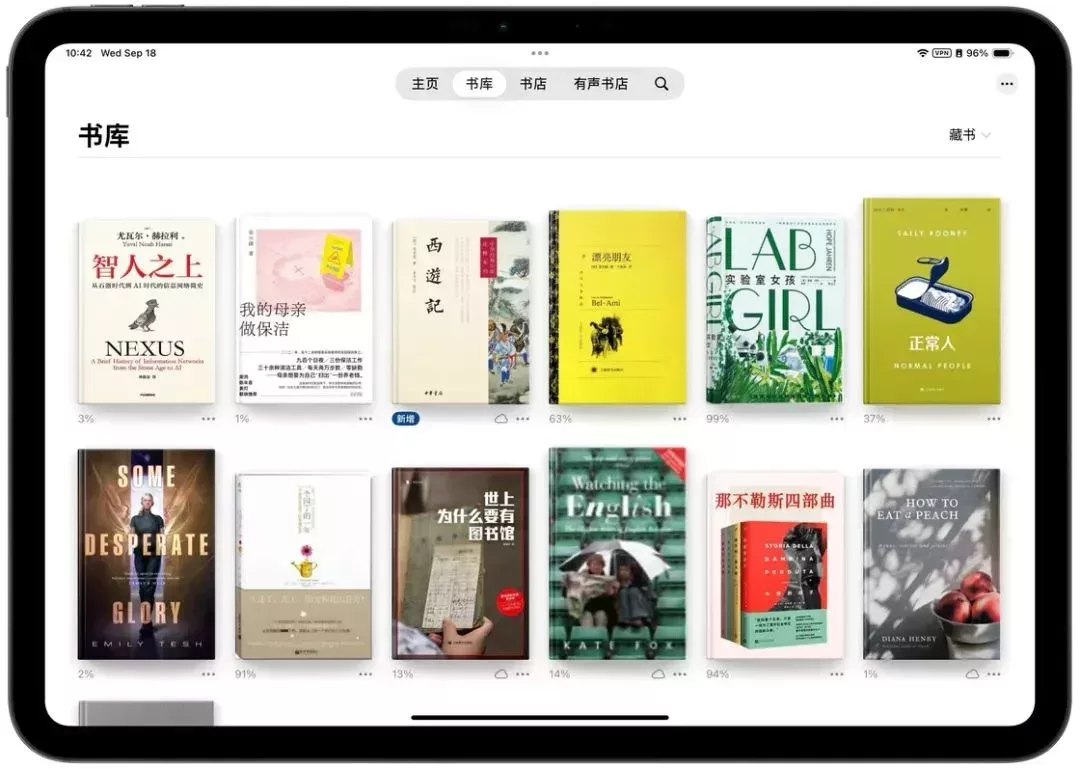Open more options for Lab Girl book
Screen dimensions: 1080x769
coord(837,419)
